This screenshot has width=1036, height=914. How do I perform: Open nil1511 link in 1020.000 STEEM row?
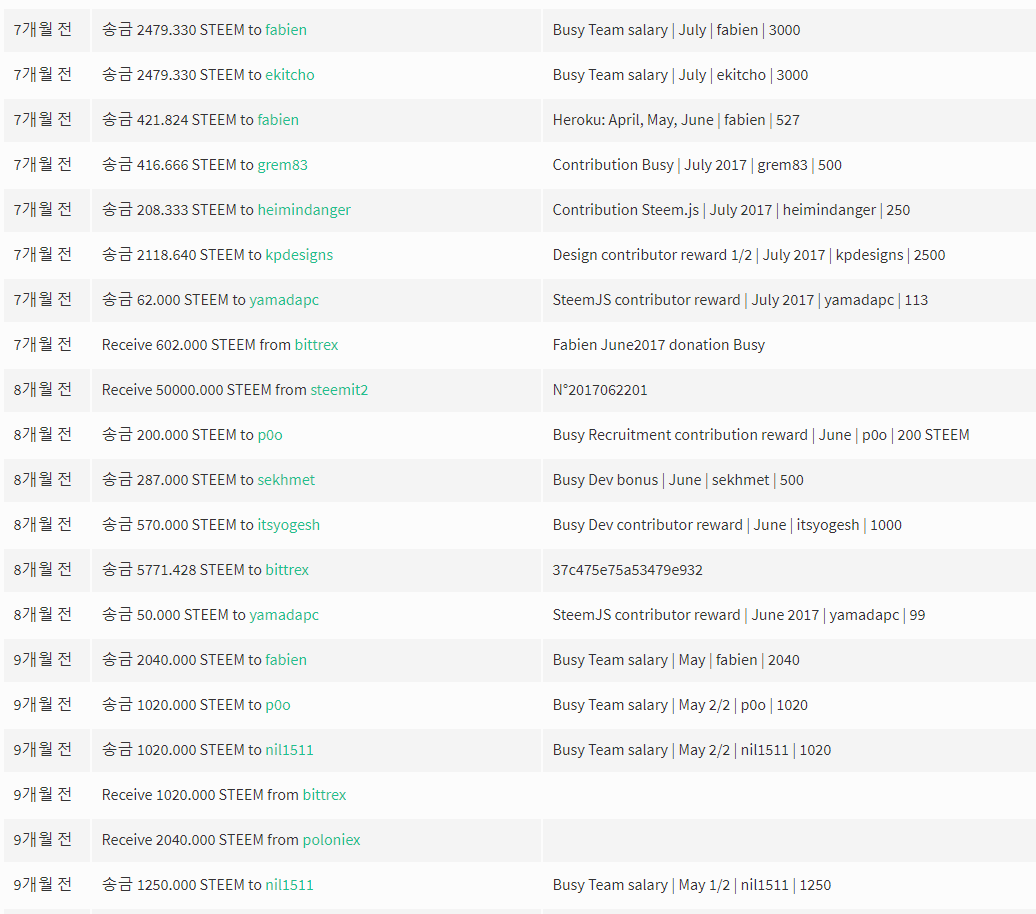click(x=289, y=749)
